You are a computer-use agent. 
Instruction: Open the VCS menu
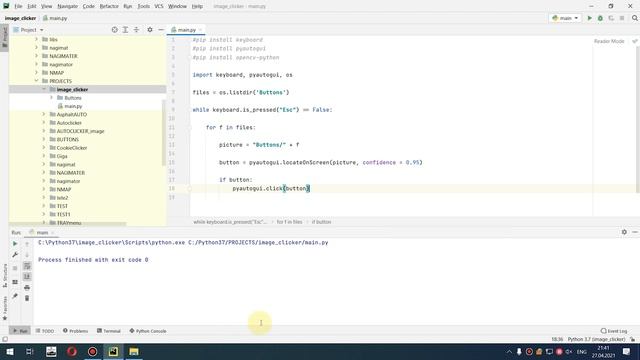pyautogui.click(x=159, y=6)
